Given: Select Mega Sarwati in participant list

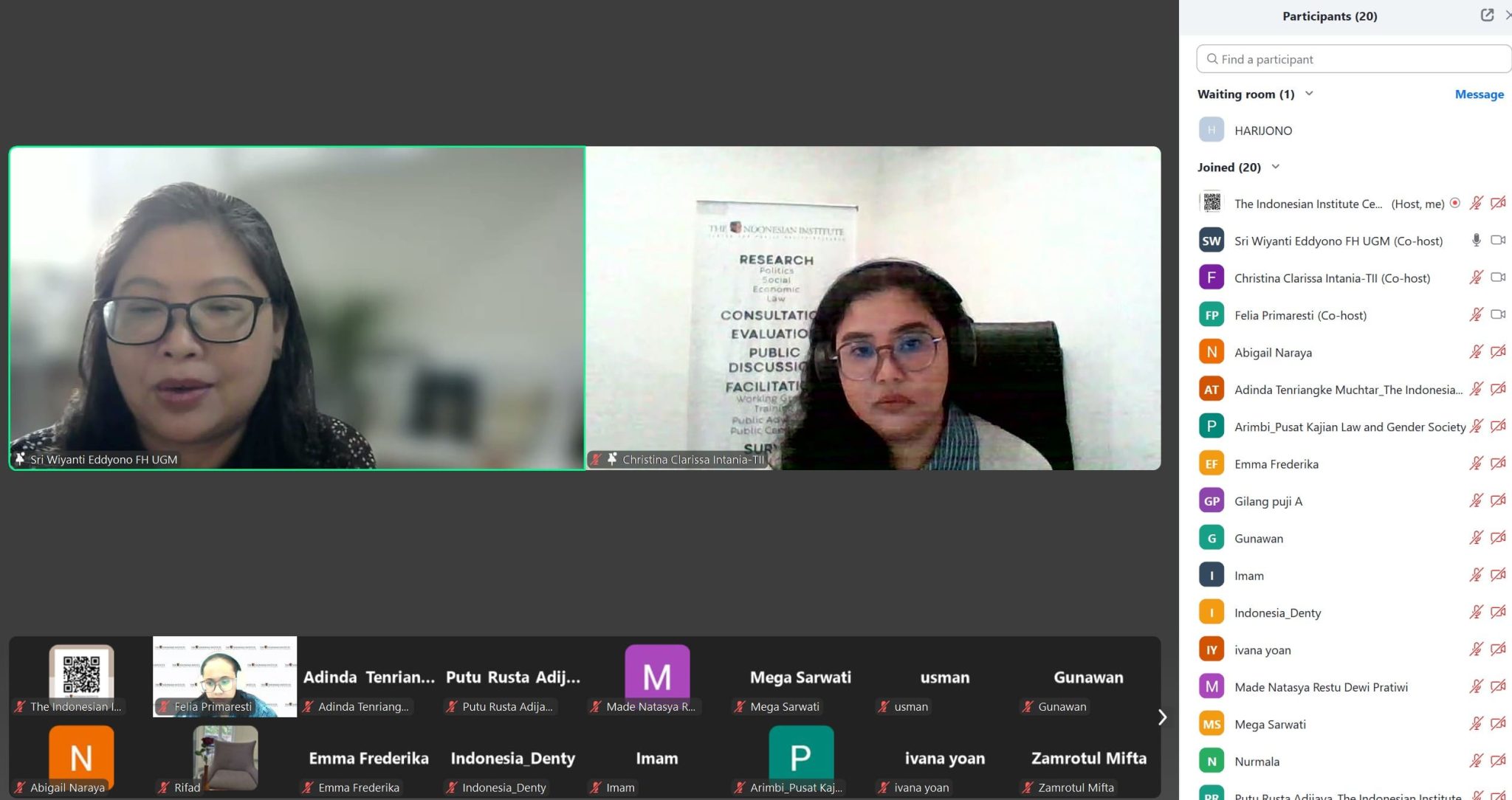Looking at the screenshot, I should pos(1270,725).
